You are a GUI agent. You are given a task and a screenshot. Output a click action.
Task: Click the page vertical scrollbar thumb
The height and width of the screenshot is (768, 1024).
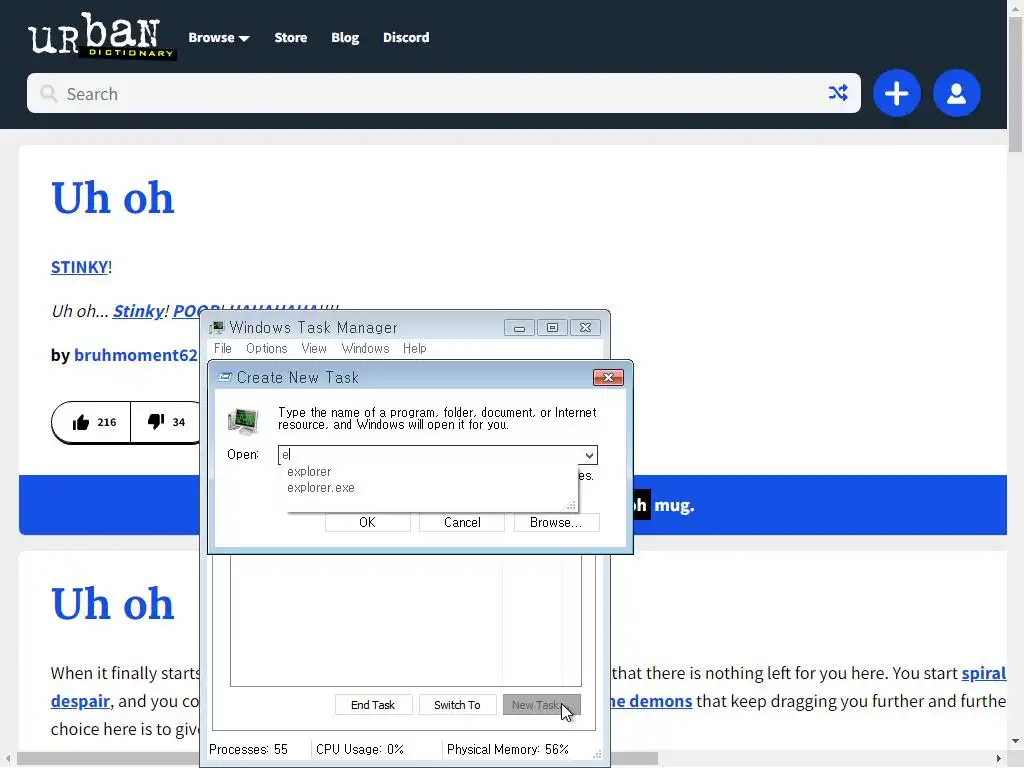pos(1016,85)
